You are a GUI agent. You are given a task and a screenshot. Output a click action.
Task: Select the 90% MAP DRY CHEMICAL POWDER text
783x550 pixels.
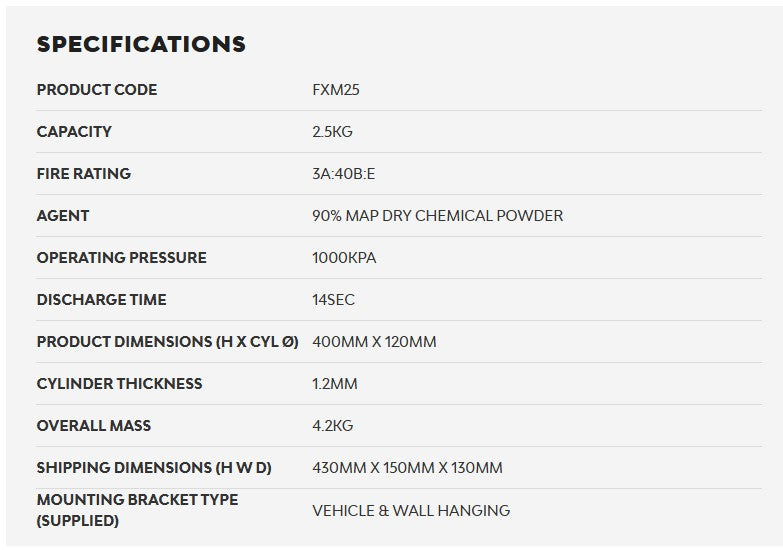[x=437, y=216]
